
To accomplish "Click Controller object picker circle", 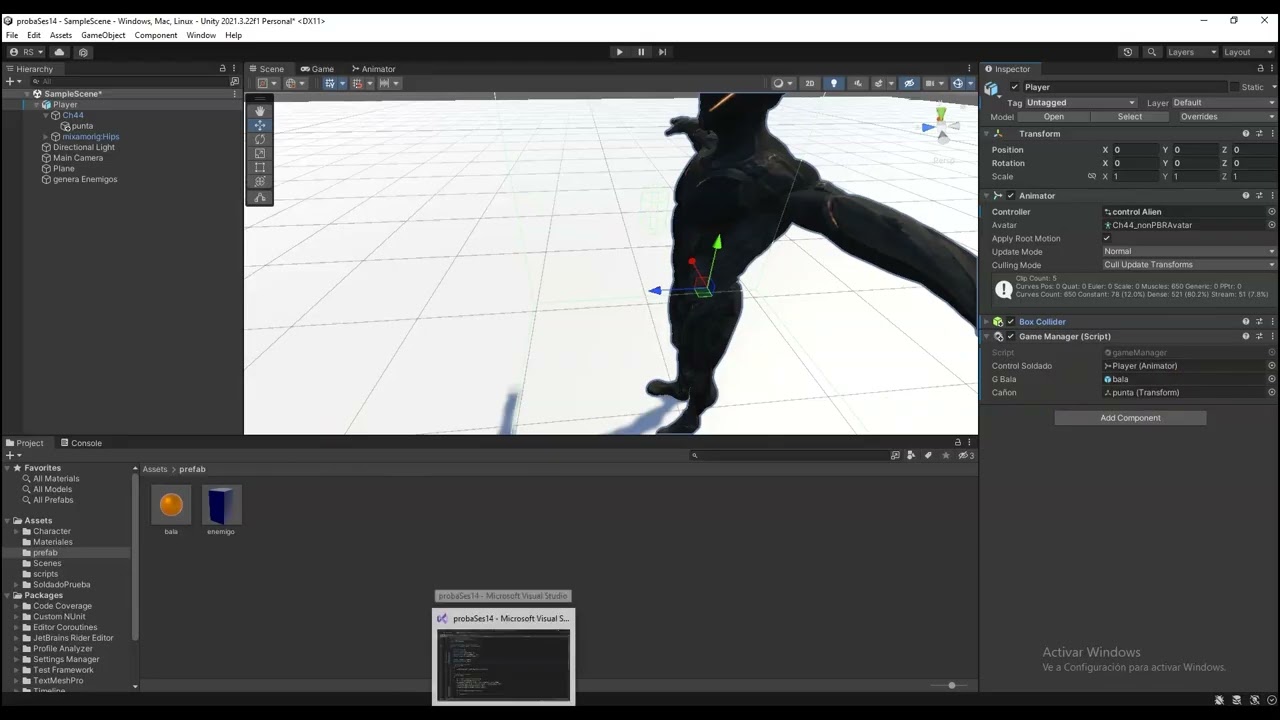I will [1272, 212].
